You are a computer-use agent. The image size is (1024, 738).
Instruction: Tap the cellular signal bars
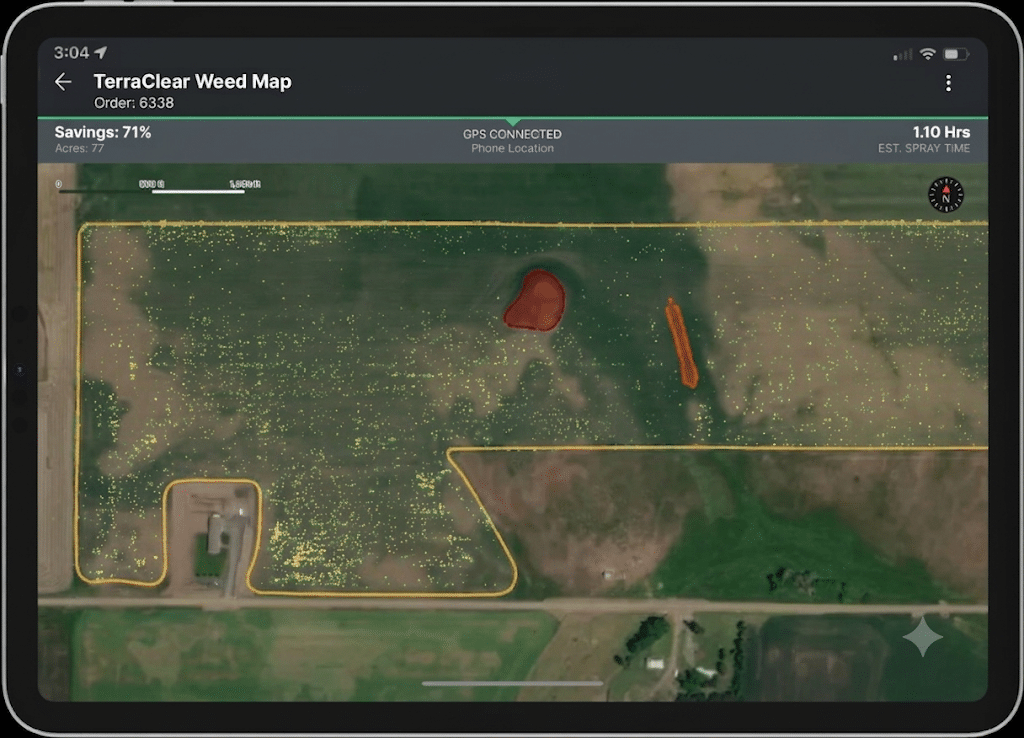pos(903,55)
